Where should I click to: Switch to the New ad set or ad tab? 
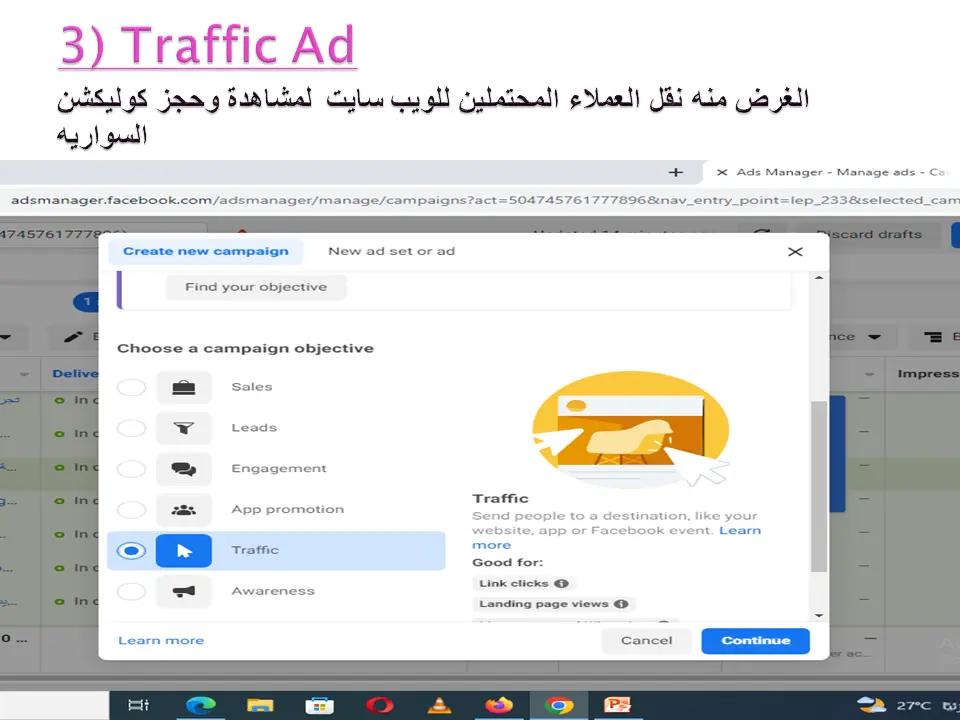click(x=391, y=251)
